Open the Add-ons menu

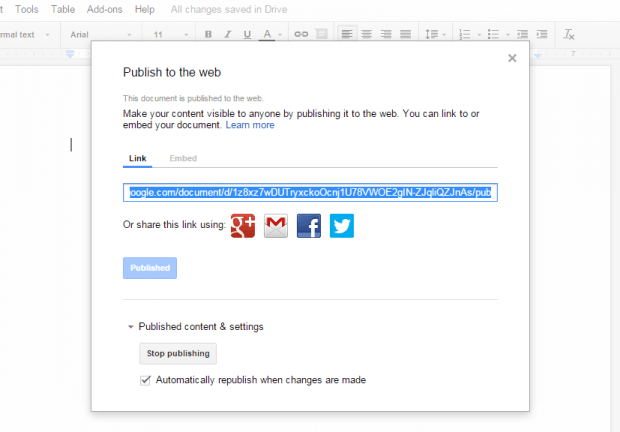coord(103,9)
